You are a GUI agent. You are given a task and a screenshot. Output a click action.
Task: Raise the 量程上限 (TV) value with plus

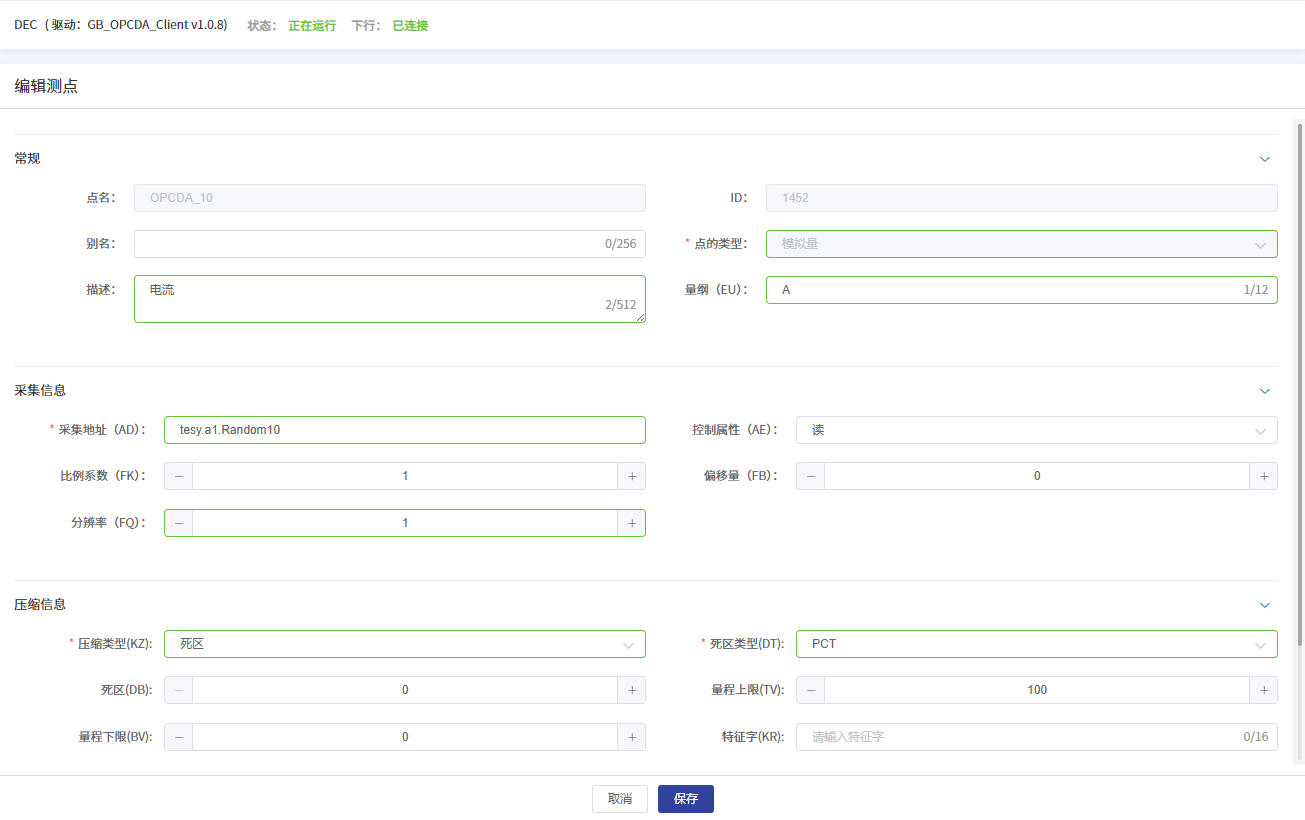tap(1263, 690)
